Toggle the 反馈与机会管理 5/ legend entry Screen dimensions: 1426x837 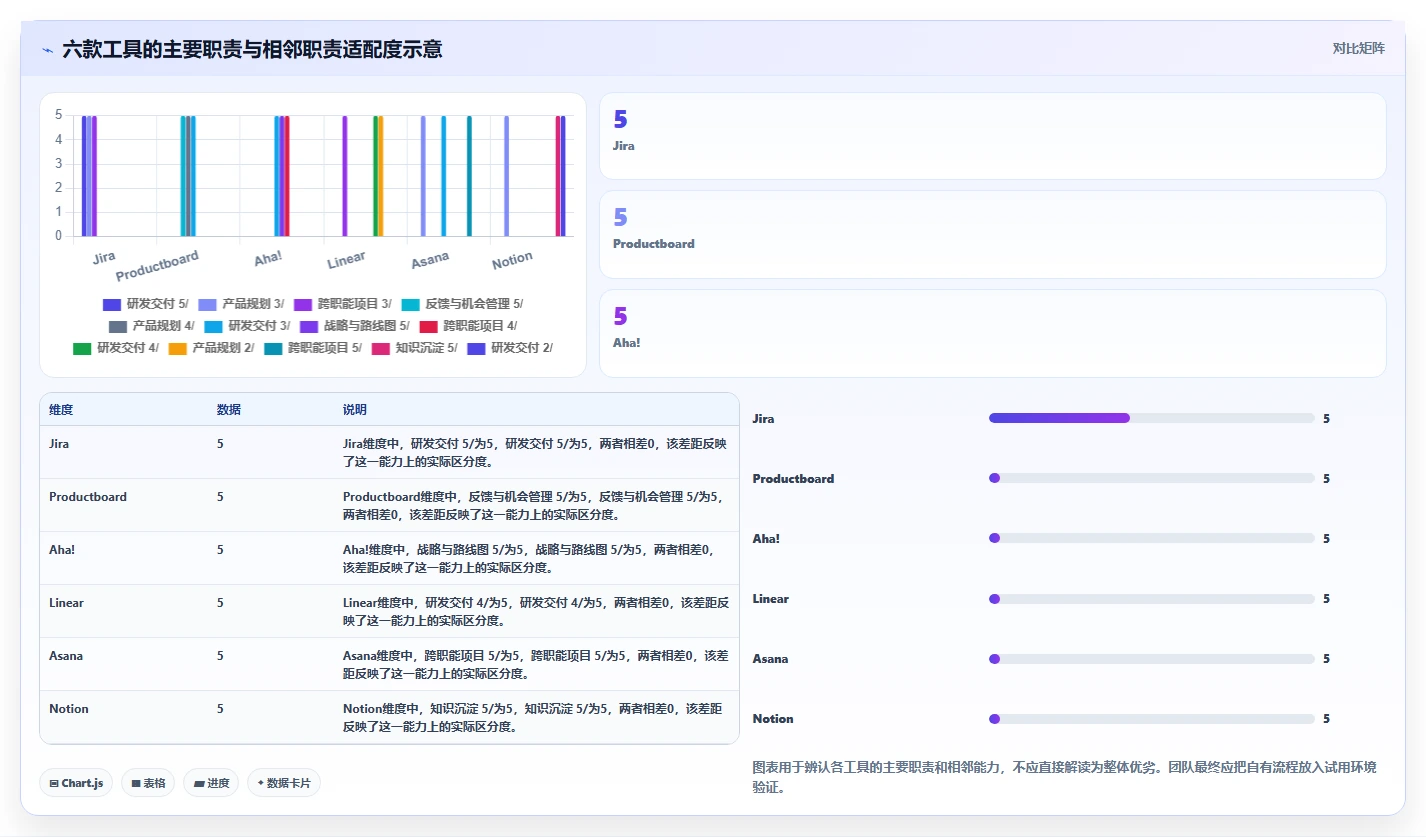[462, 304]
